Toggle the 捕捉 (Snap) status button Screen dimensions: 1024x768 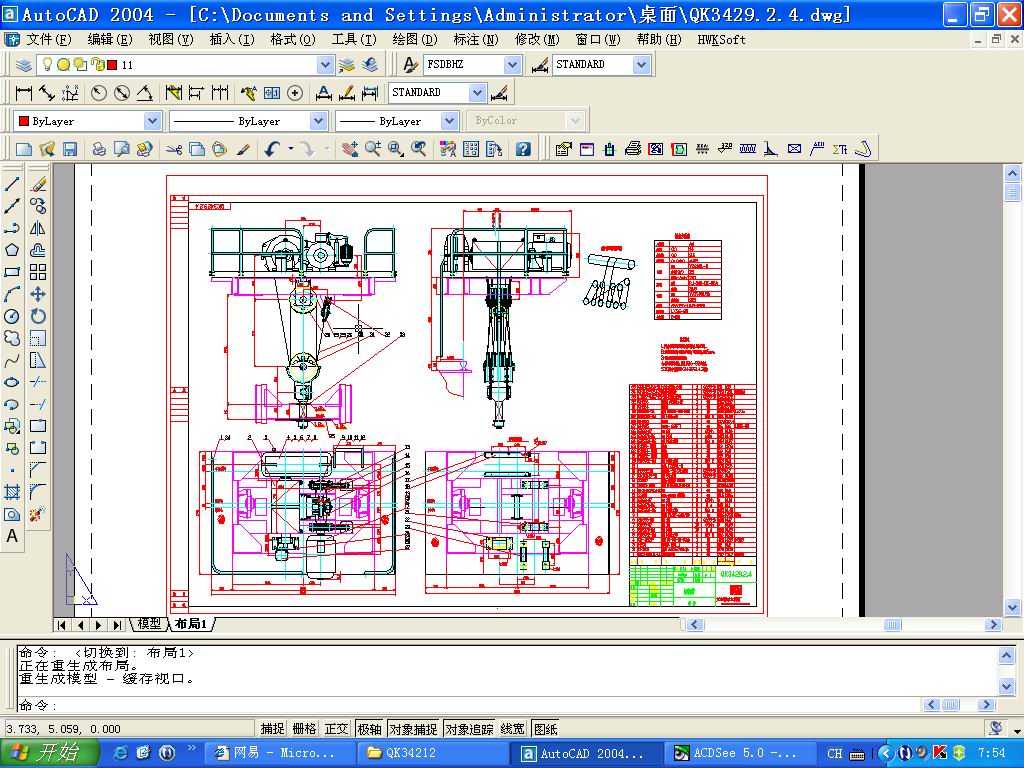(272, 729)
